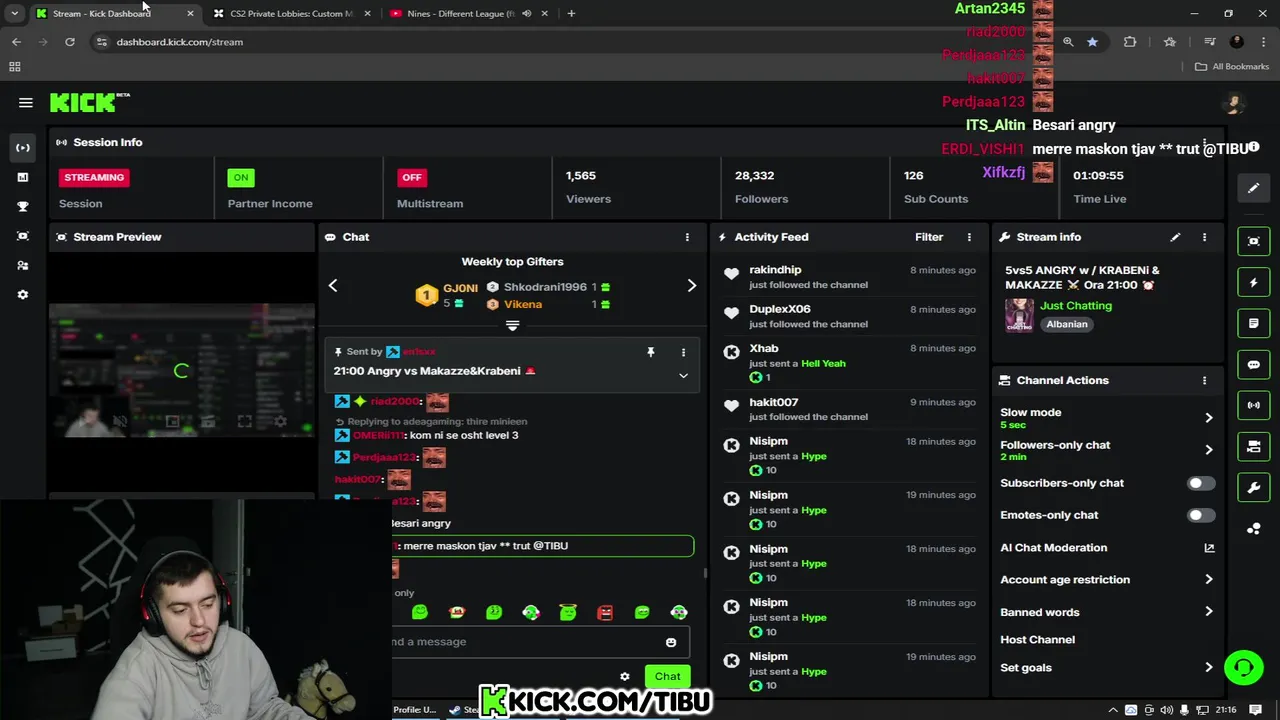This screenshot has width=1280, height=720.
Task: Open the emoji picker in the message box
Action: [671, 642]
